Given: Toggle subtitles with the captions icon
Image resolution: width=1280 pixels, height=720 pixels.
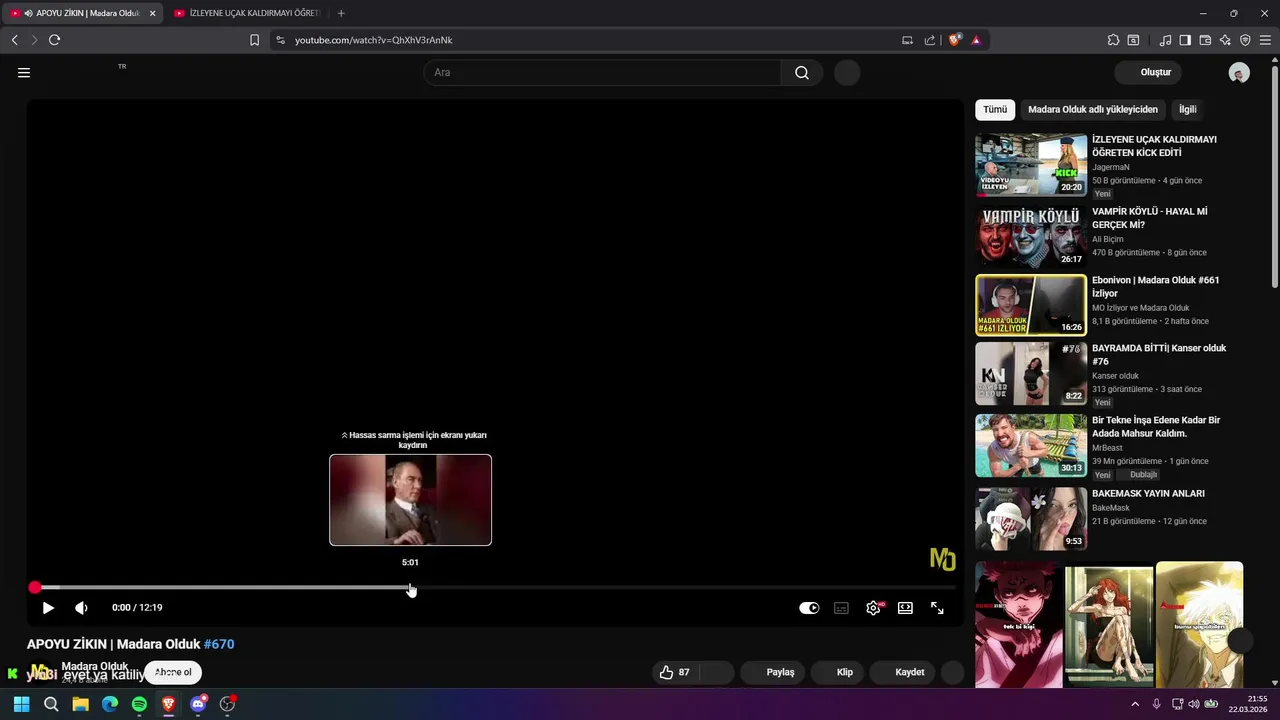Looking at the screenshot, I should [x=841, y=607].
